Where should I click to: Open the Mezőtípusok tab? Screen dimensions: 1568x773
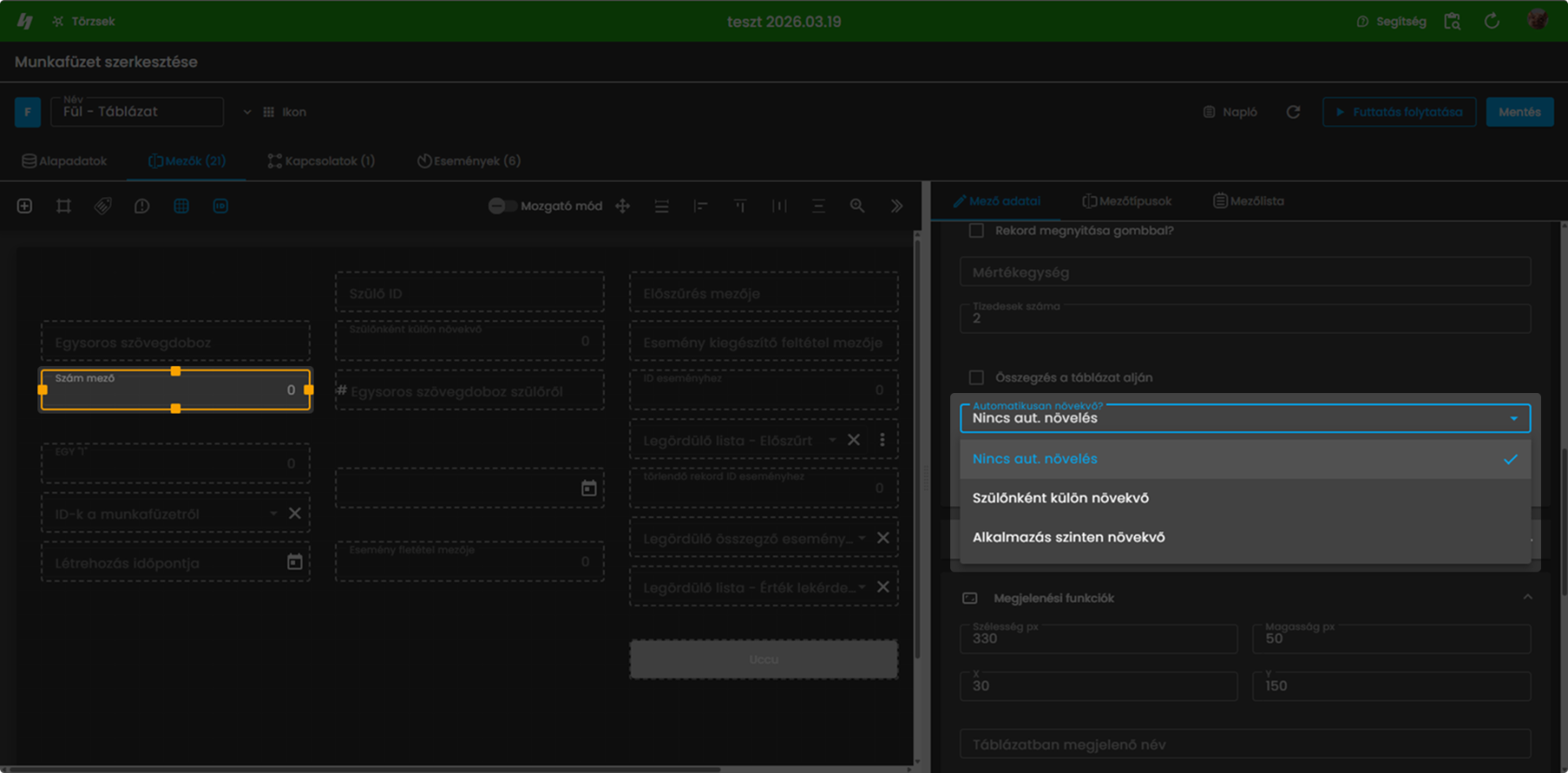(1127, 201)
